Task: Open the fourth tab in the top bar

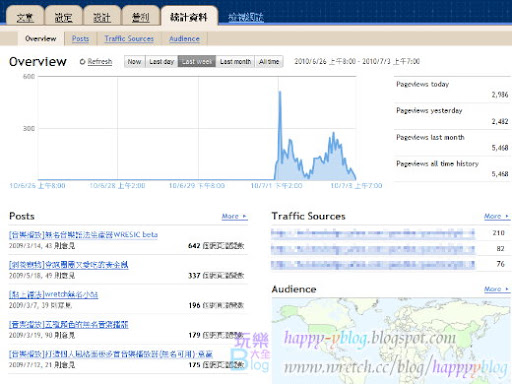Action: point(140,16)
